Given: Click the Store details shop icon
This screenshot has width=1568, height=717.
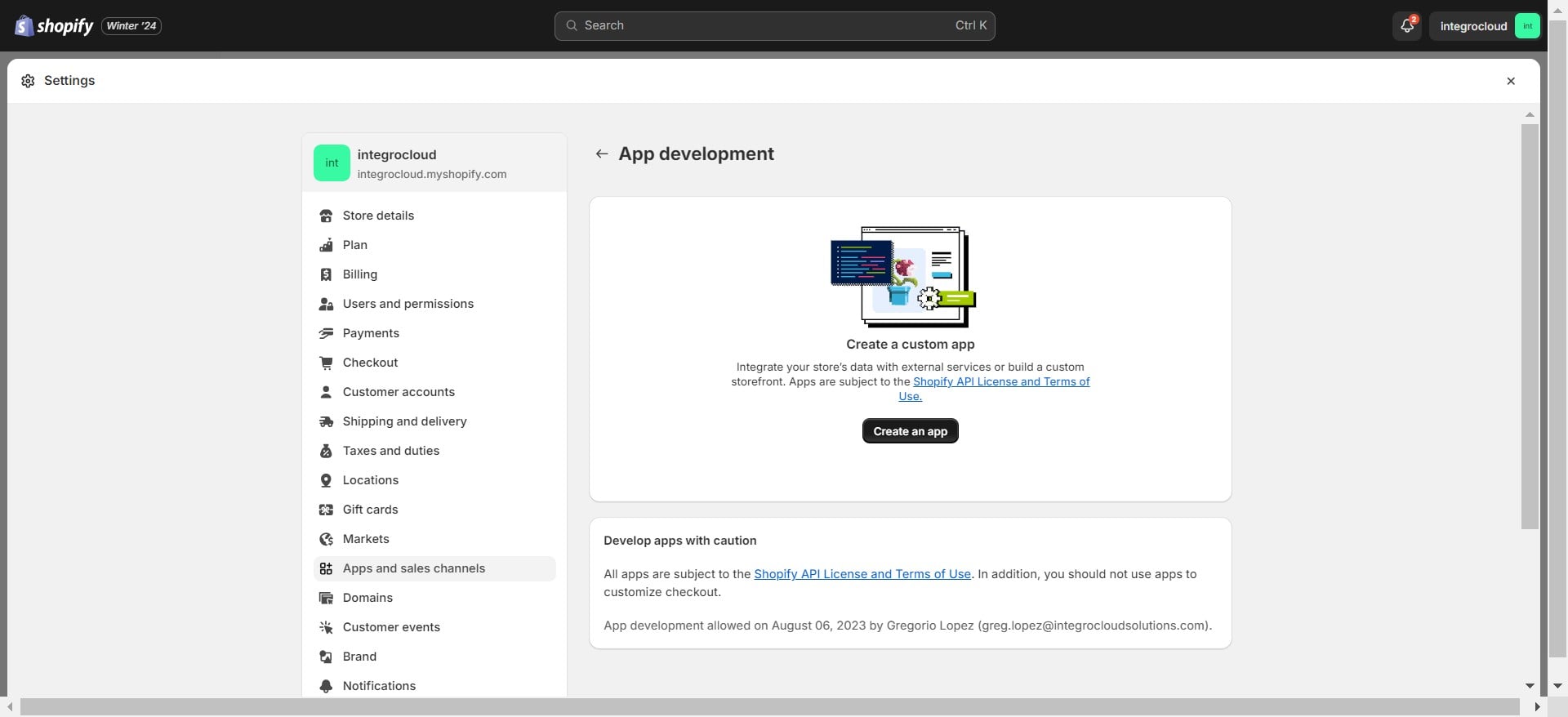Looking at the screenshot, I should (326, 216).
